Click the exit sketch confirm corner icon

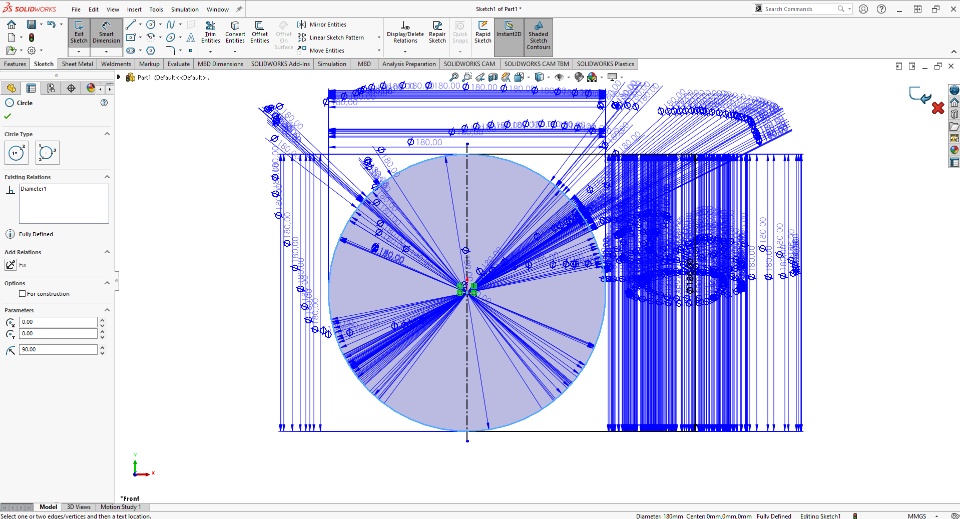(920, 95)
